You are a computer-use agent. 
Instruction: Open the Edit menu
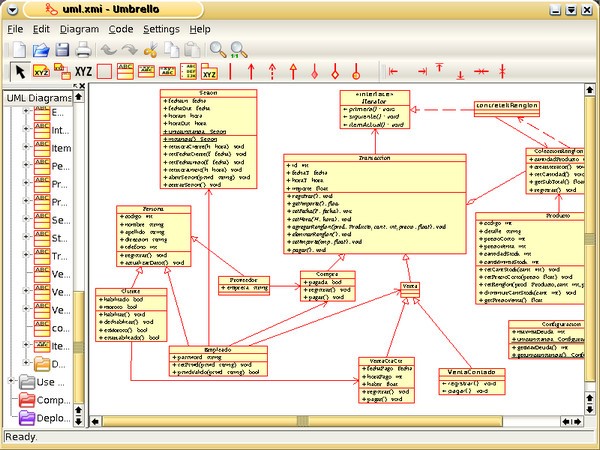(41, 29)
